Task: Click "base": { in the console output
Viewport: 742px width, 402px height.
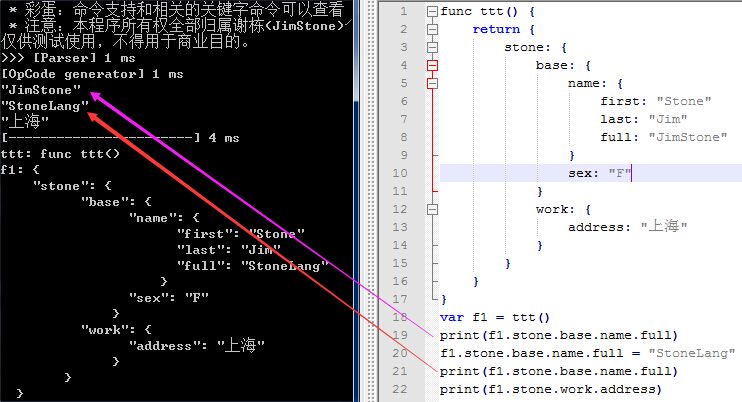Action: (116, 202)
